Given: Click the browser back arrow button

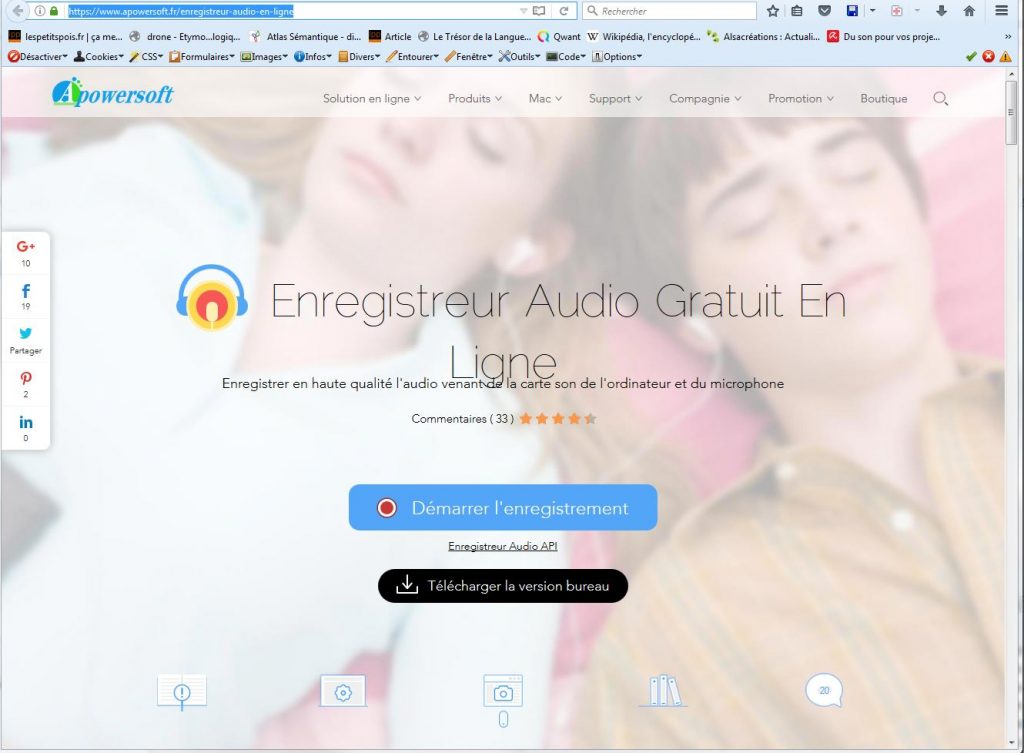Looking at the screenshot, I should click(18, 10).
